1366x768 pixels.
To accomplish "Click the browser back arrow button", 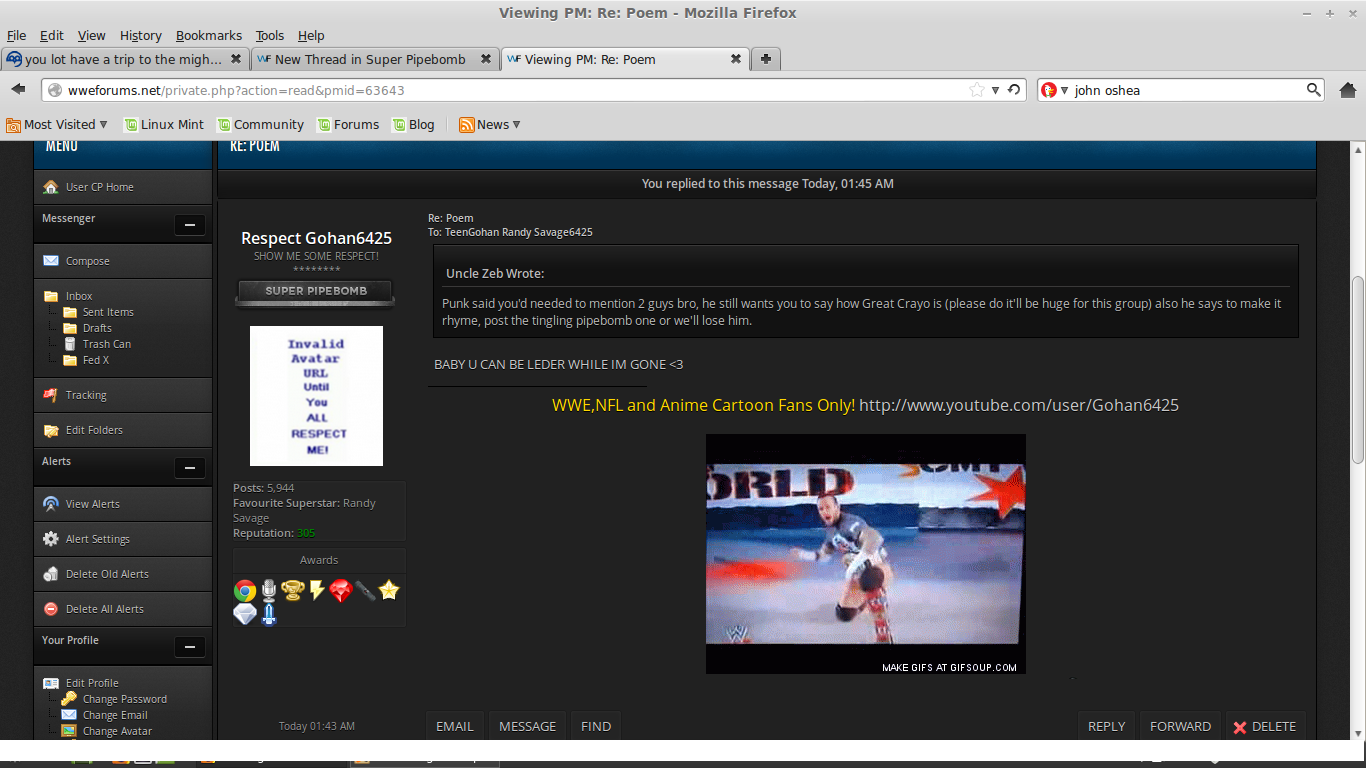I will pyautogui.click(x=18, y=90).
